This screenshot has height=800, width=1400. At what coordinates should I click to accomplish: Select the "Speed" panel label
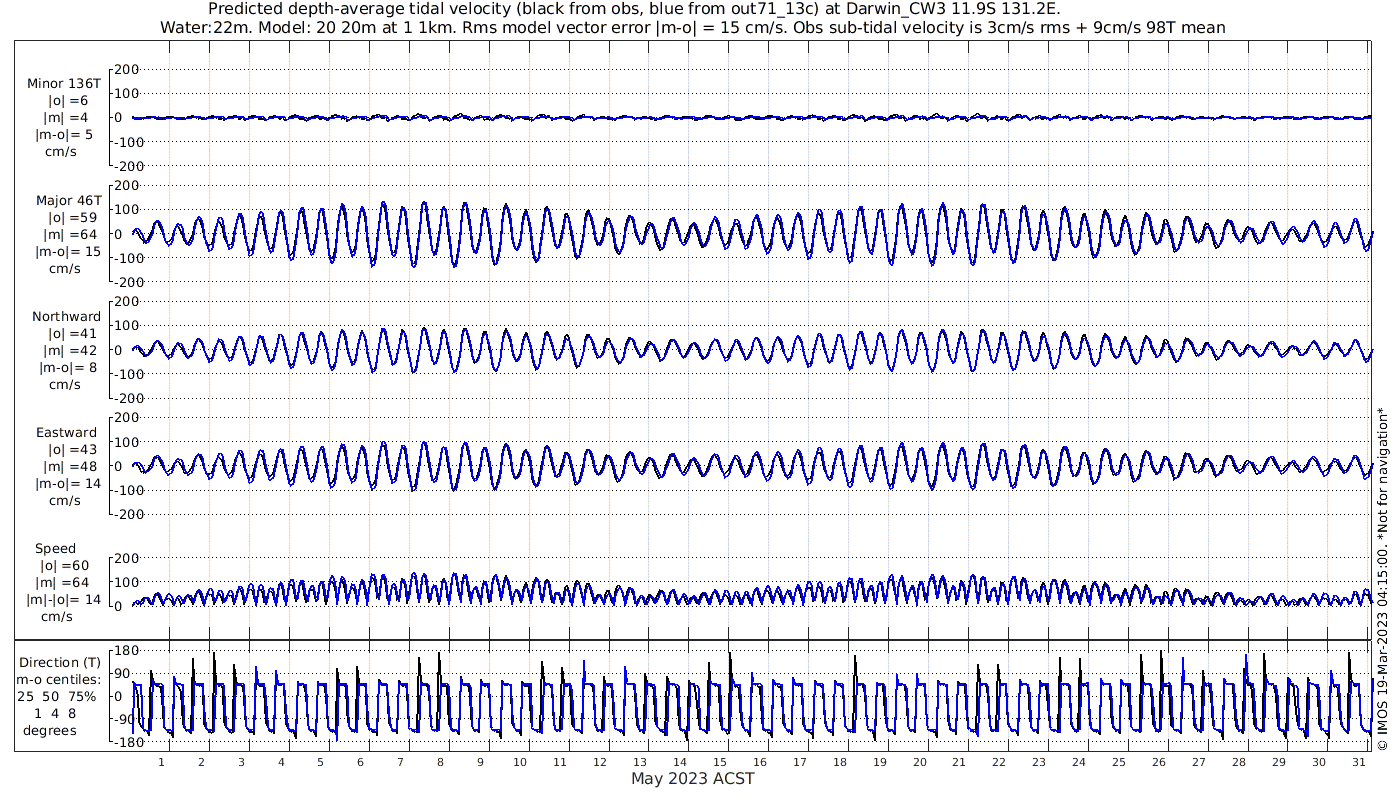55,549
